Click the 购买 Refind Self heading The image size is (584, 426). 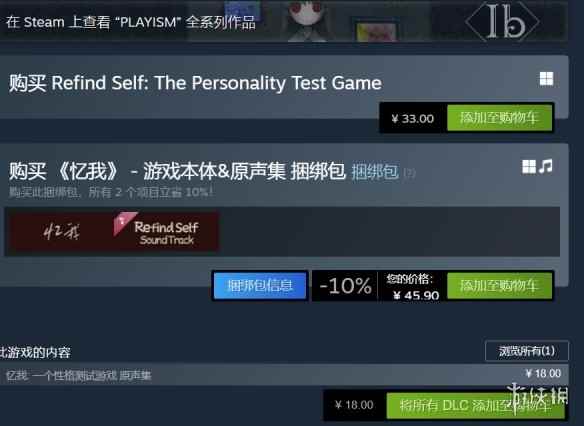click(x=195, y=83)
